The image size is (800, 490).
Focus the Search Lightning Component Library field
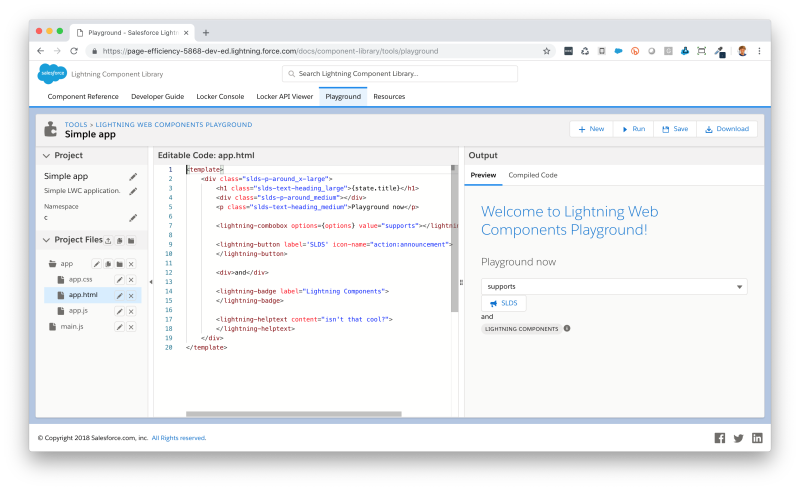point(399,74)
